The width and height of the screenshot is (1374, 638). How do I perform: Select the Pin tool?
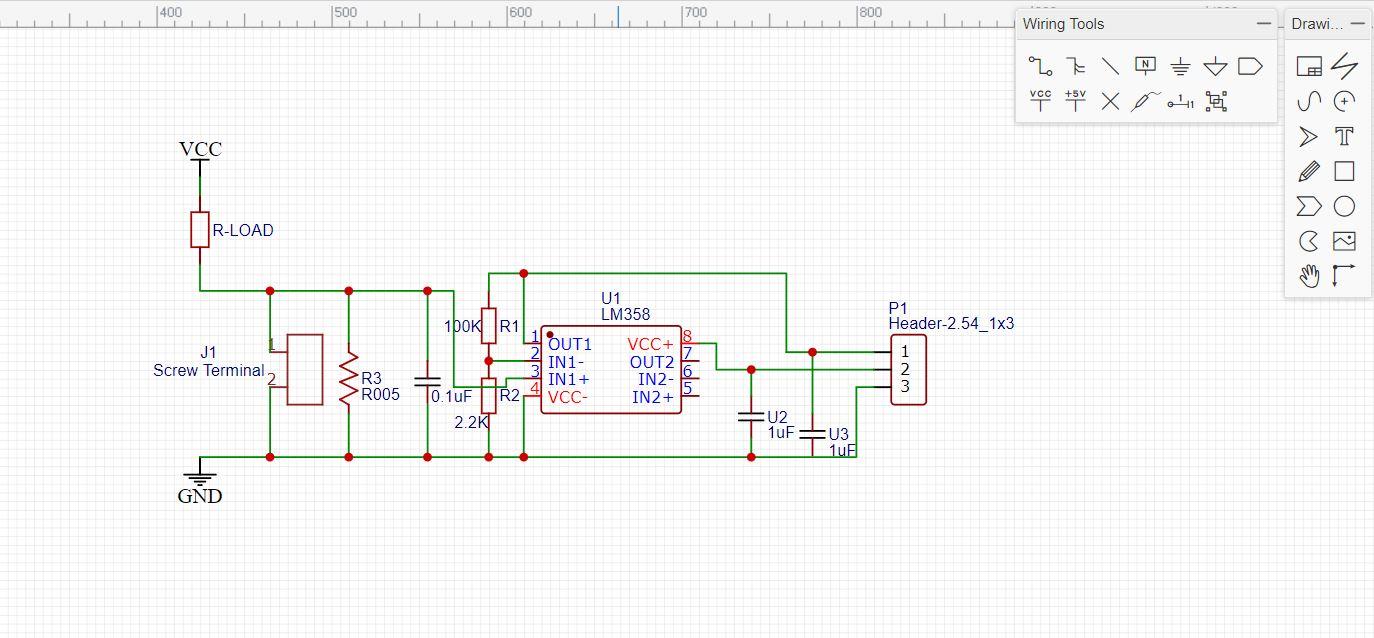(x=1178, y=100)
